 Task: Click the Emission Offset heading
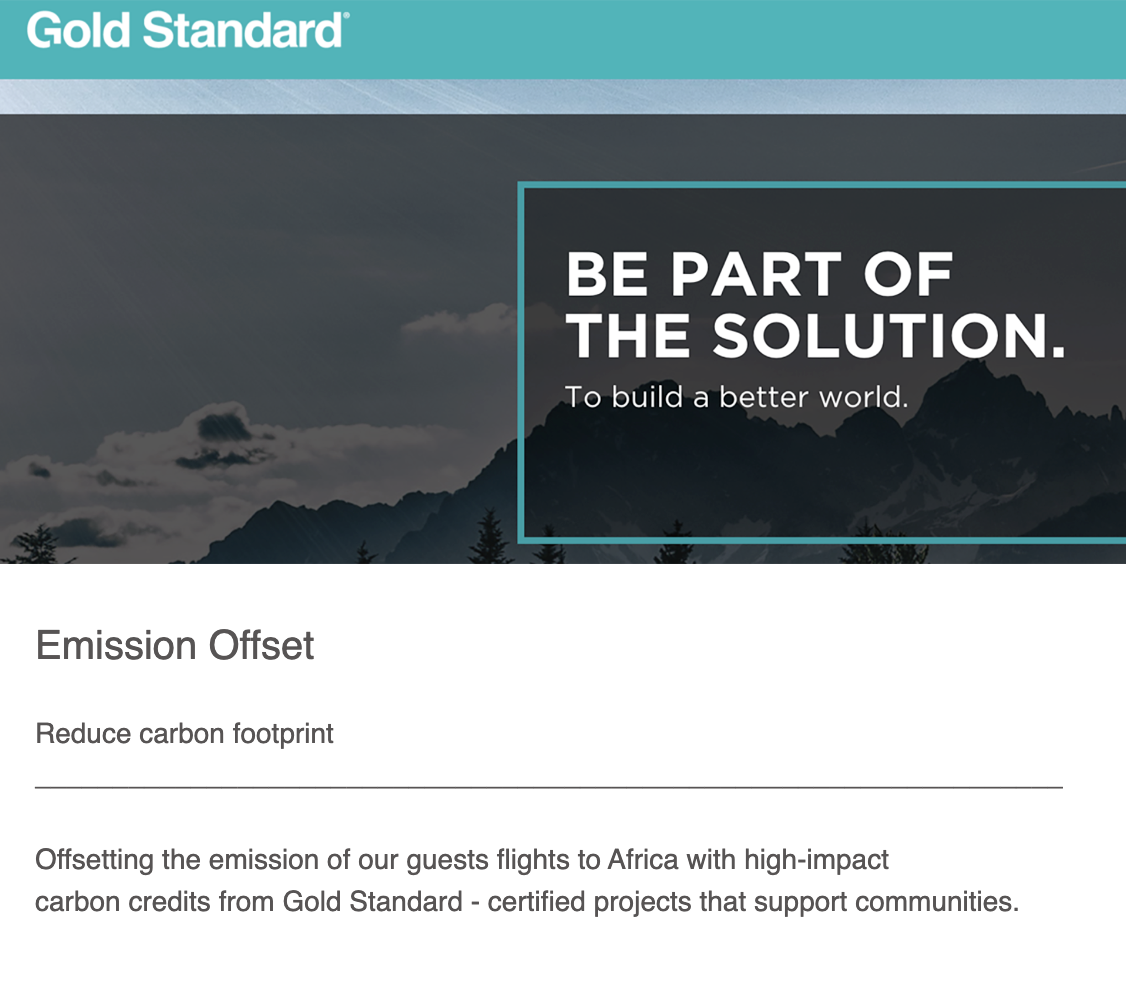175,645
